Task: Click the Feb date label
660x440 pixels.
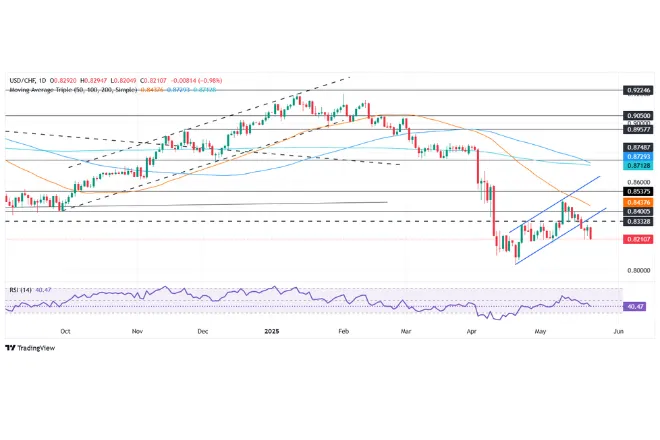Action: 344,331
